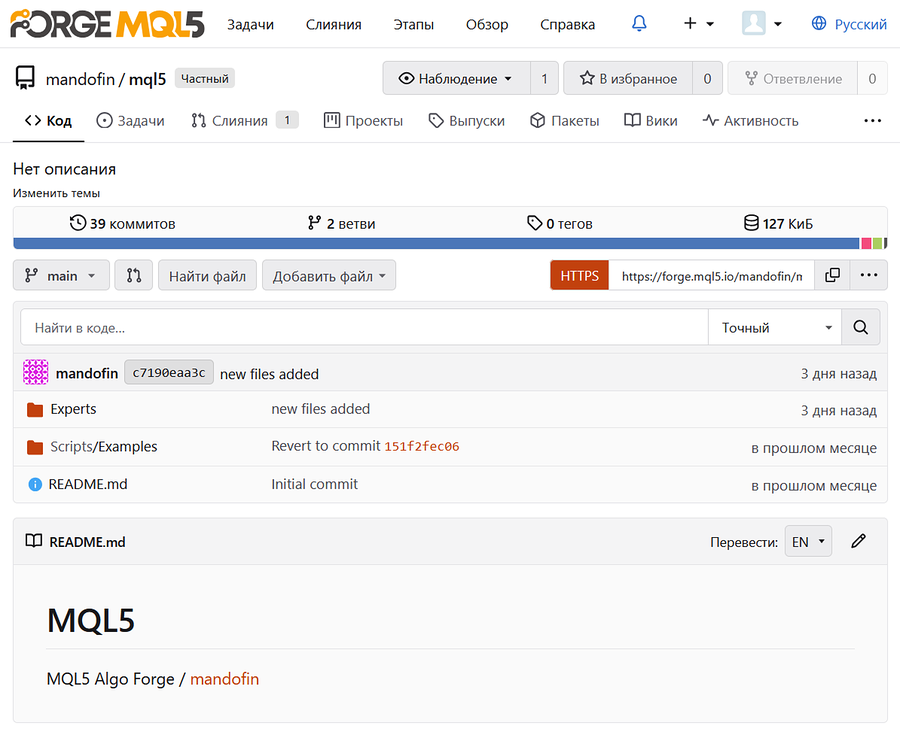Open more clone options ellipsis

(868, 275)
